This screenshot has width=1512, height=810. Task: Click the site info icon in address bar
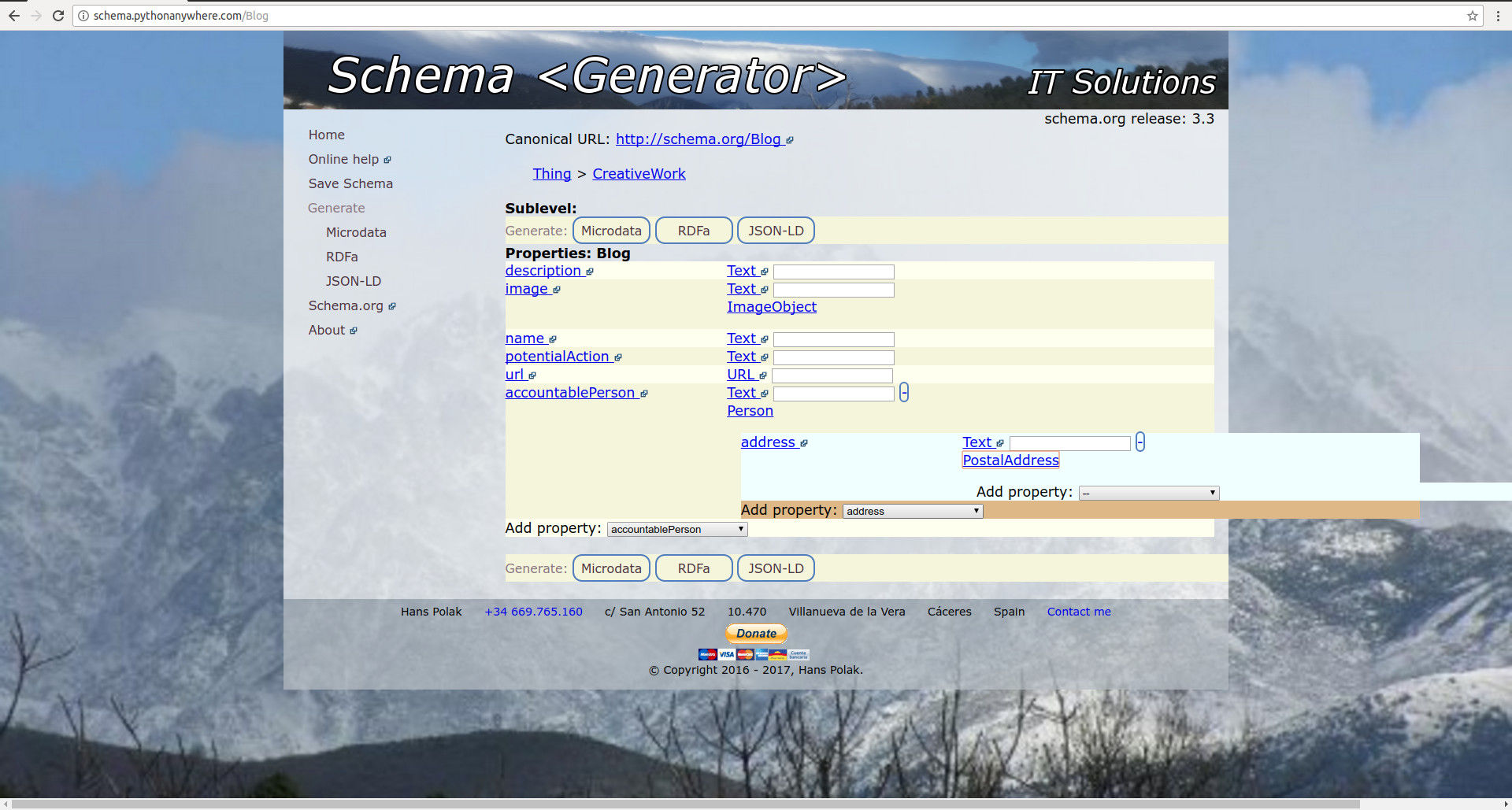[x=83, y=16]
